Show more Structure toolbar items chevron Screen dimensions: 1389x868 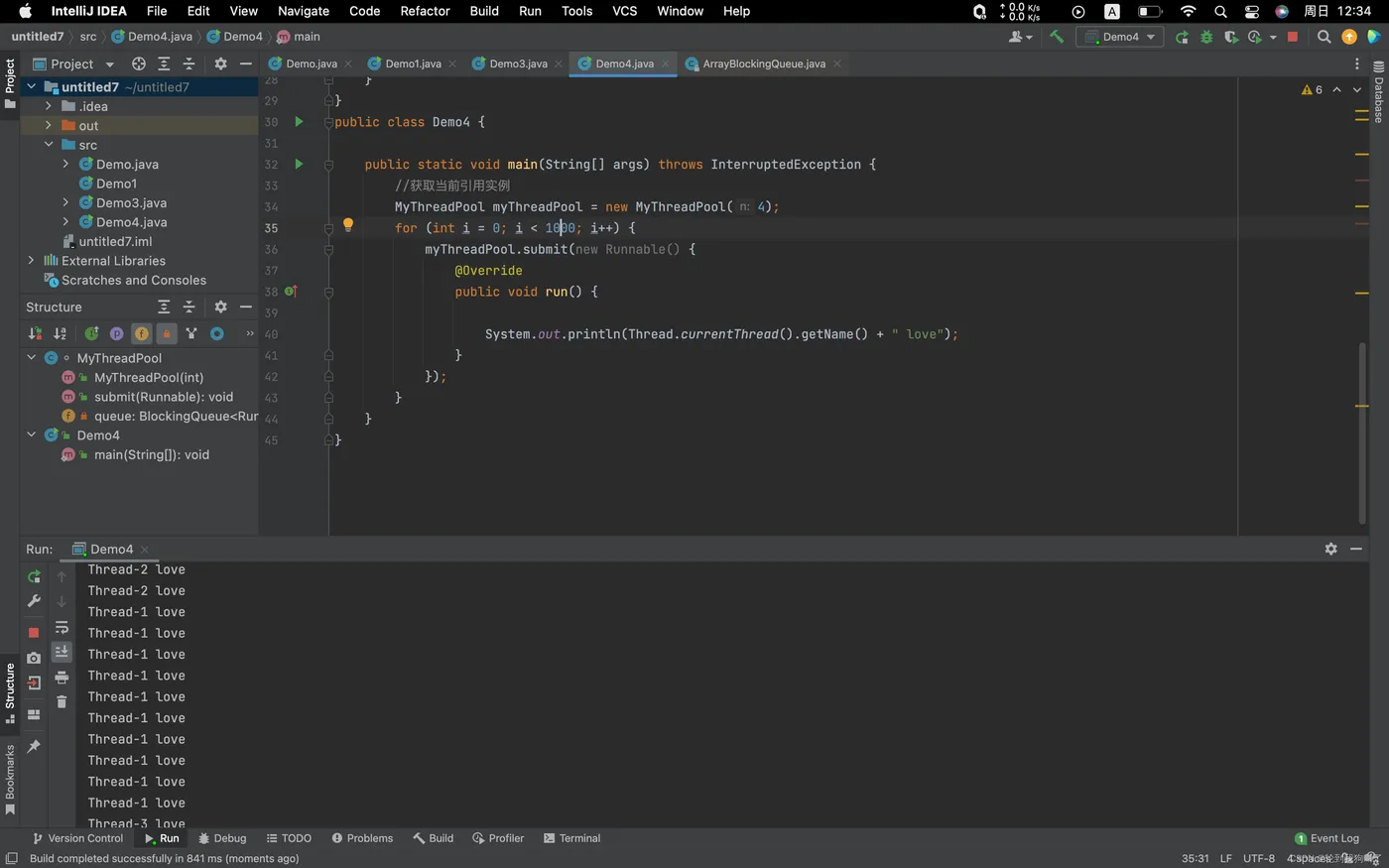pyautogui.click(x=250, y=333)
